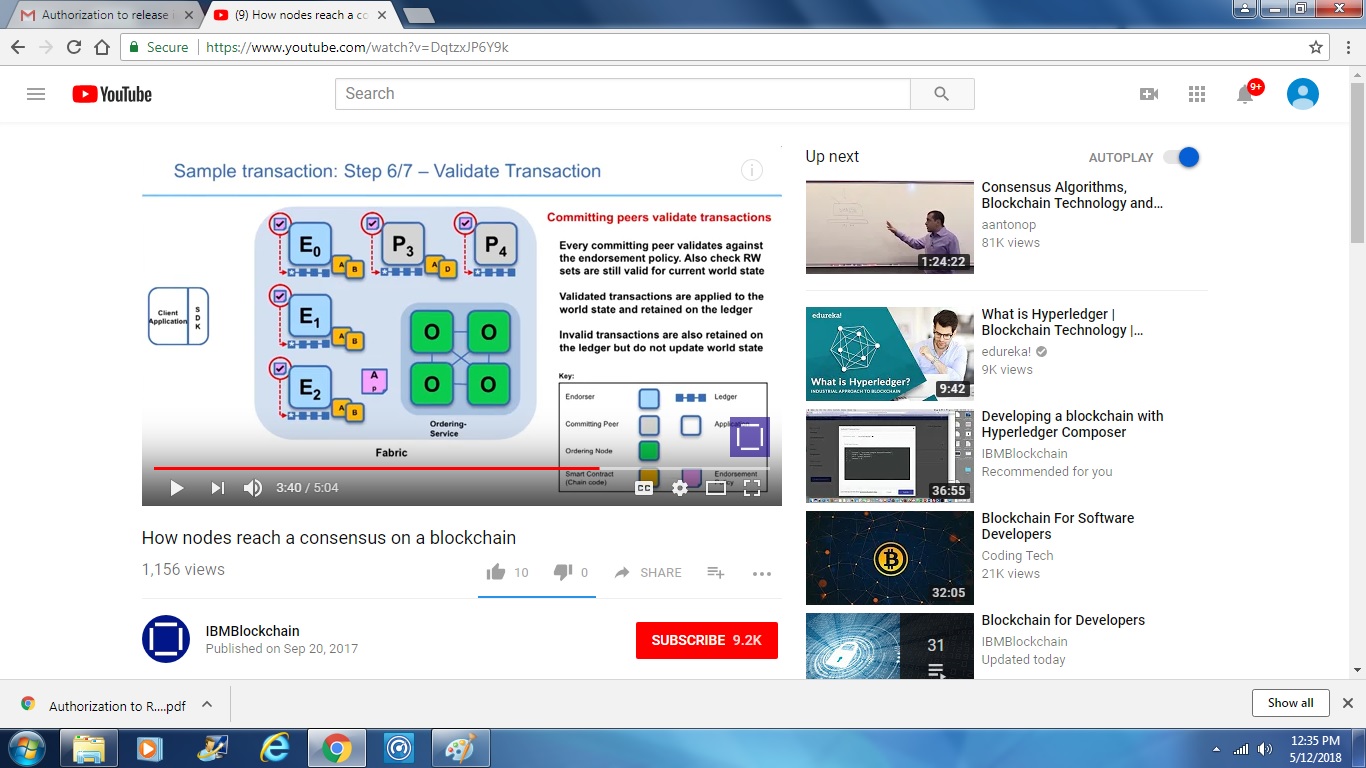Open the Chrome menu
This screenshot has height=768, width=1366.
(x=1346, y=47)
